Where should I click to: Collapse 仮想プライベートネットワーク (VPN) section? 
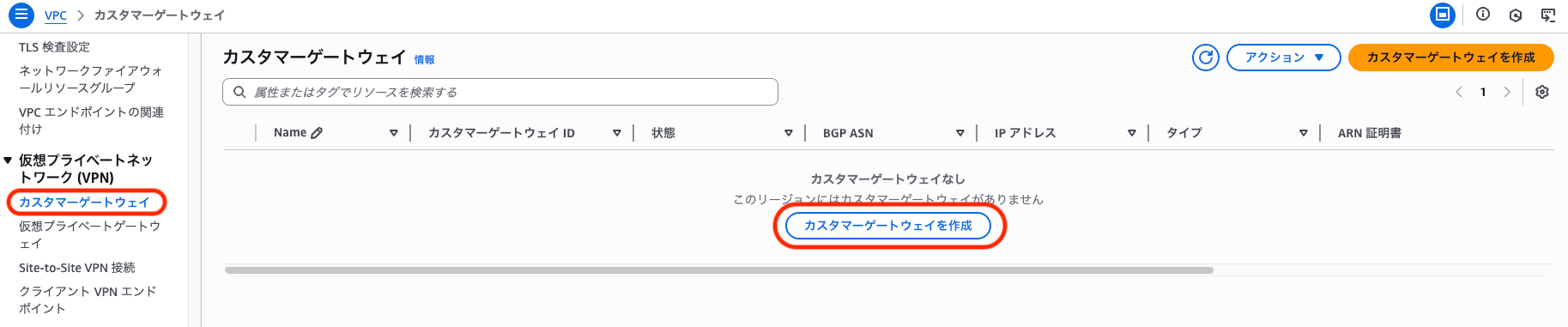(x=8, y=160)
